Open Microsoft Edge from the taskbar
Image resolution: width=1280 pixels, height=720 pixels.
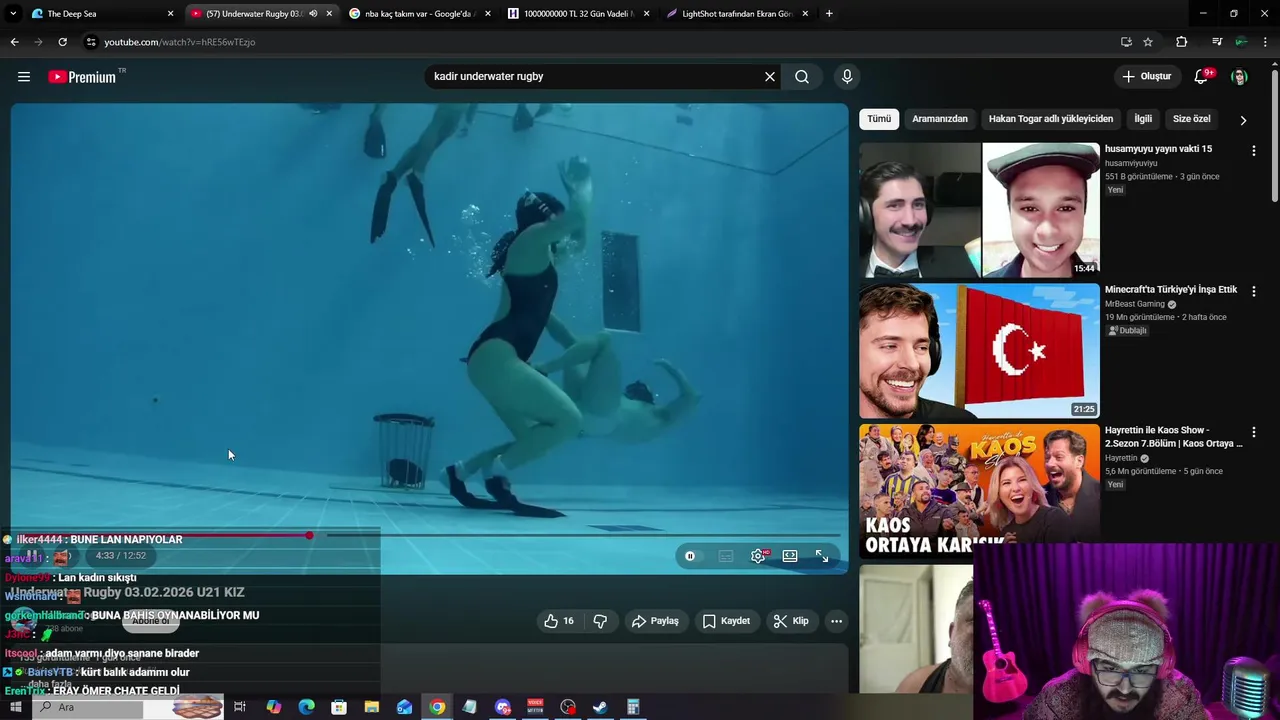307,707
